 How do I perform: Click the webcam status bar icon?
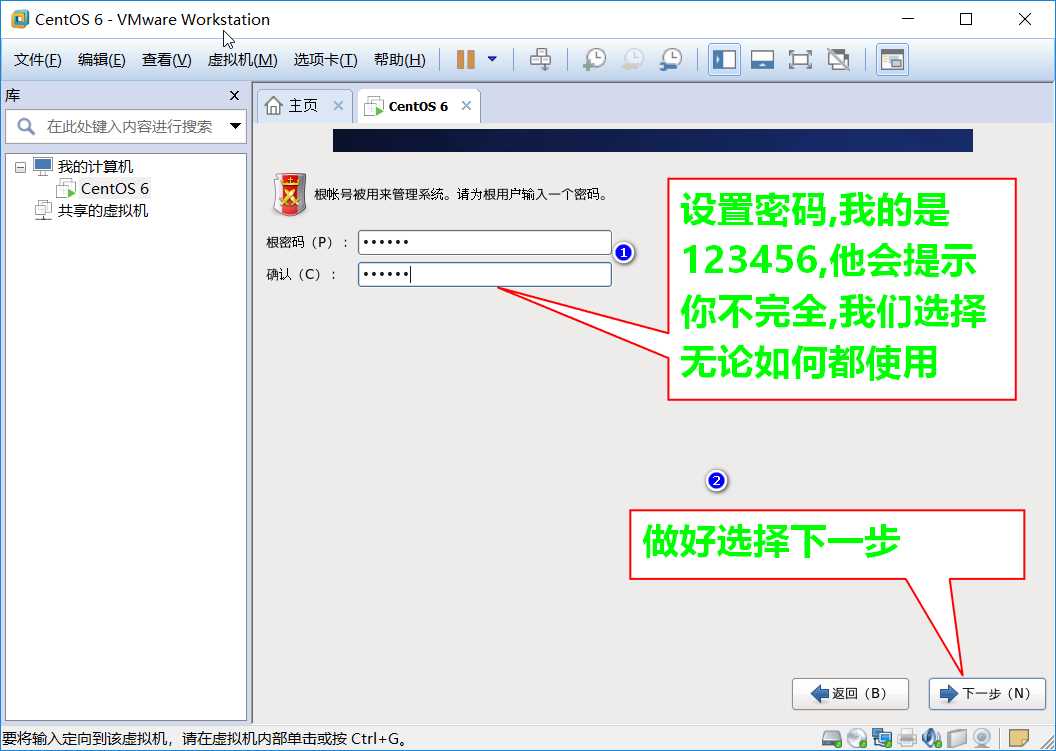coord(982,738)
